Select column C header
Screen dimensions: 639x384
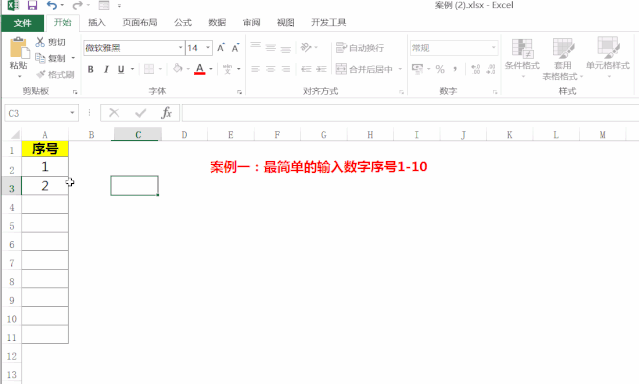coord(138,135)
